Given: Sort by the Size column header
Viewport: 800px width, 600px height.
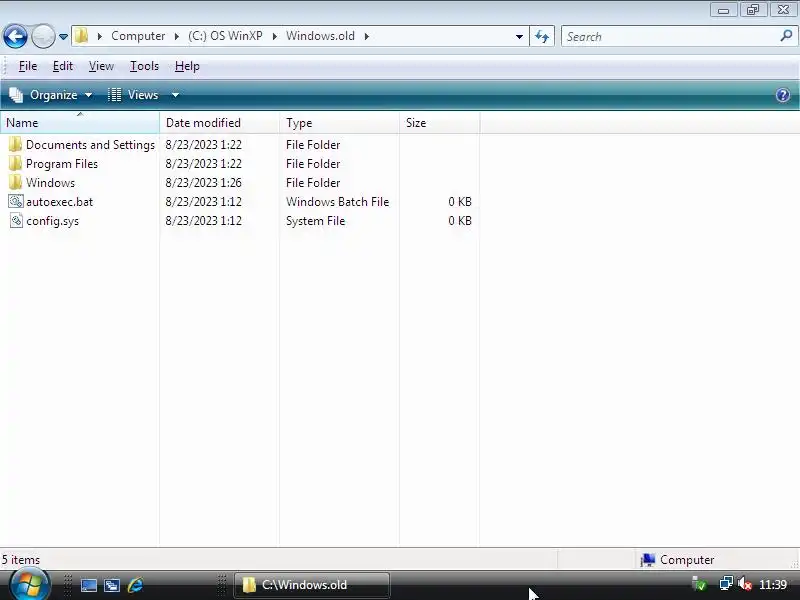Looking at the screenshot, I should [439, 123].
